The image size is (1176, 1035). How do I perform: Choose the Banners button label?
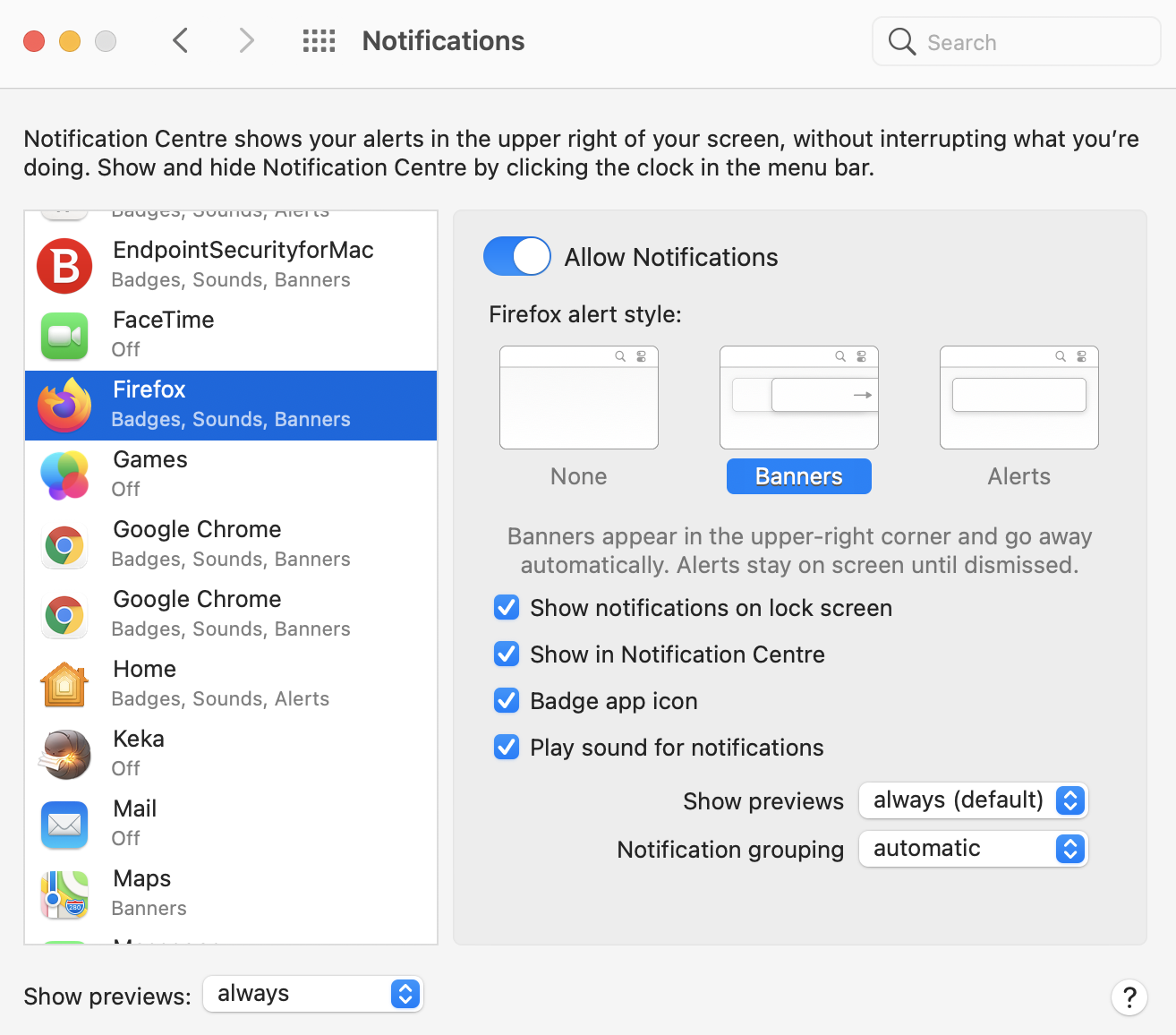click(799, 476)
